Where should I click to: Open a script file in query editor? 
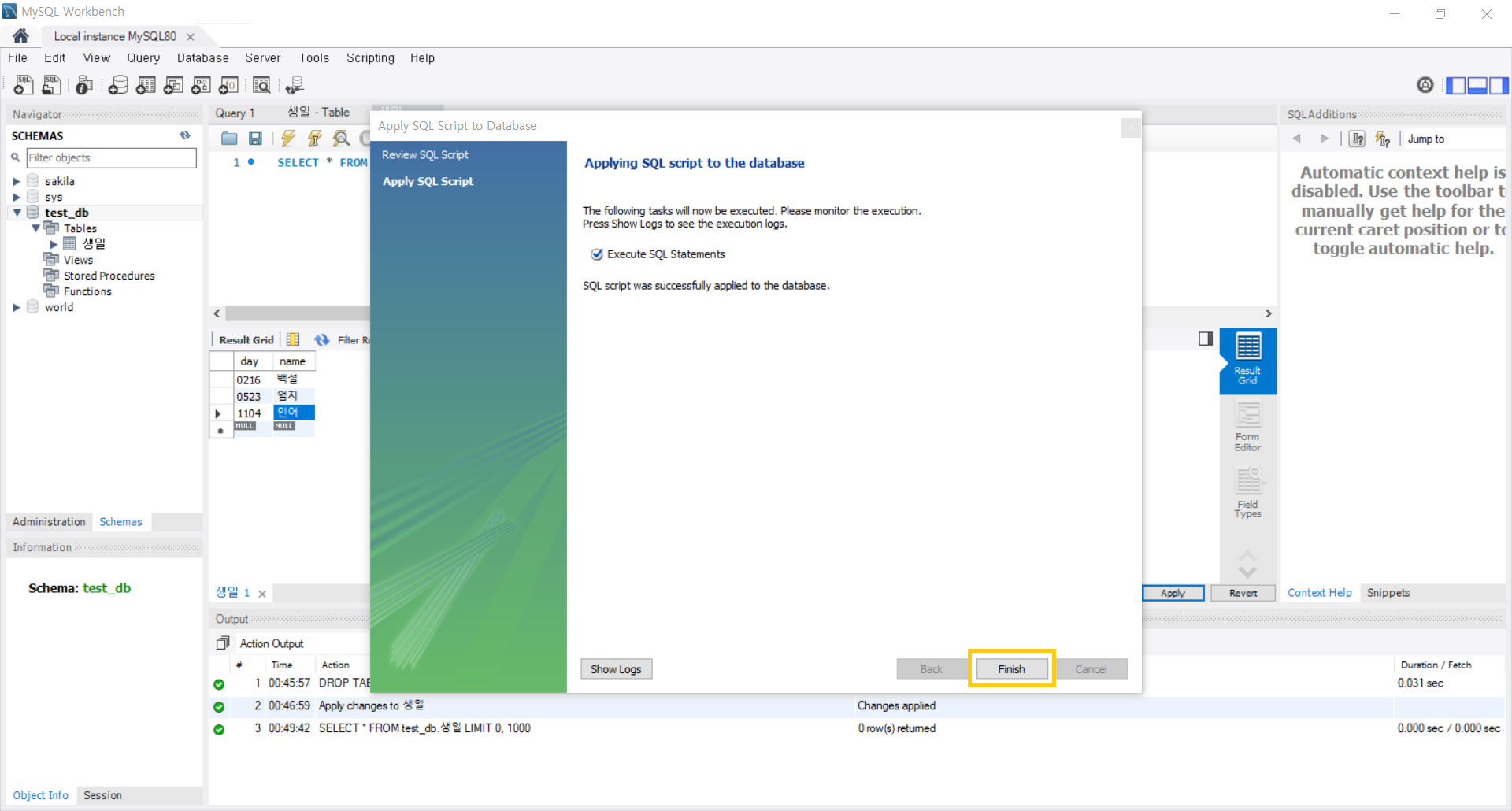[229, 139]
